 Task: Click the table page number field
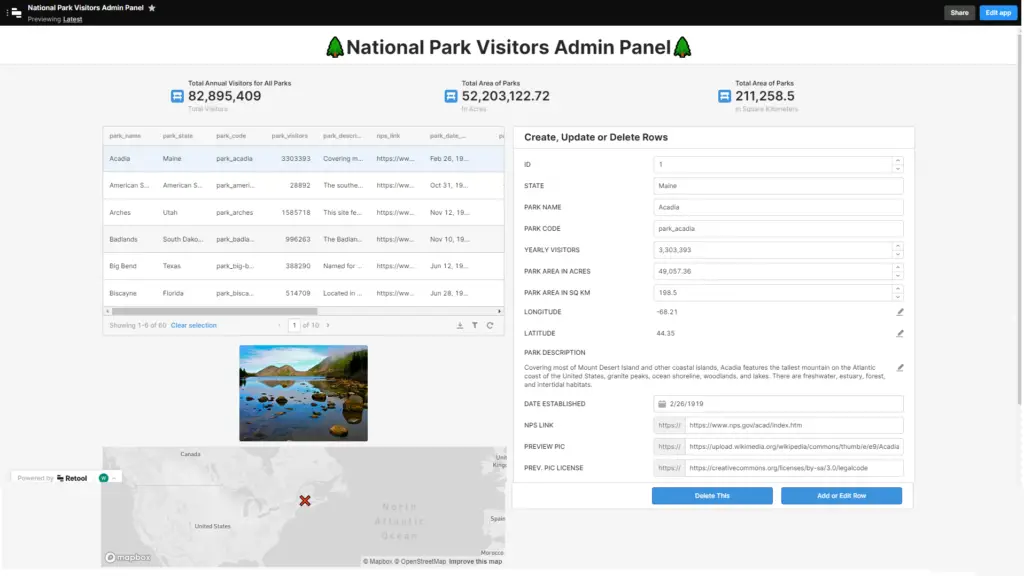click(294, 325)
